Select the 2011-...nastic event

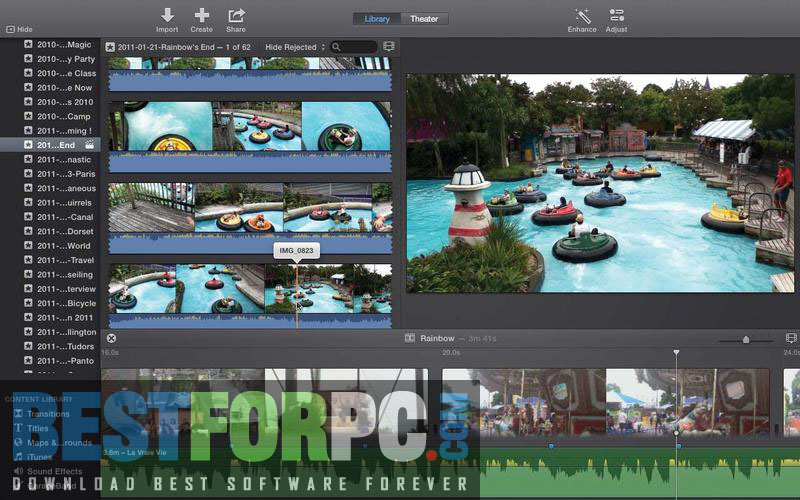64,159
